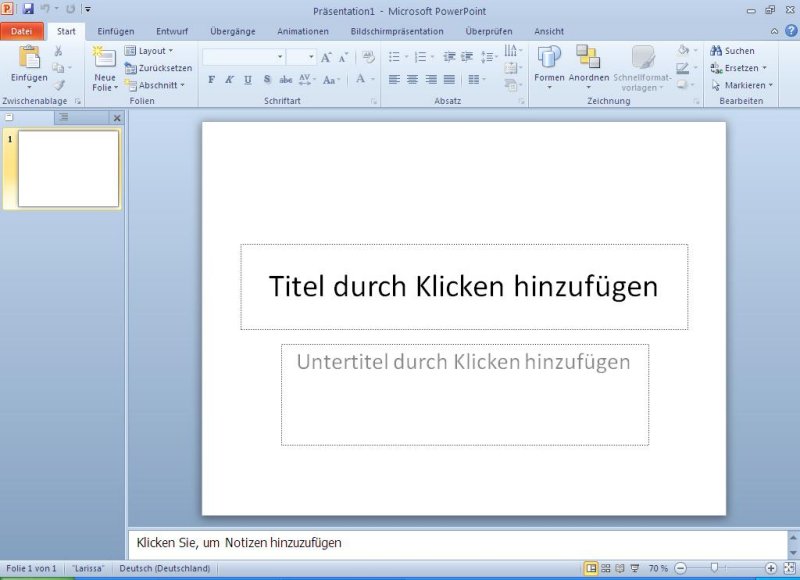Click the orange Datei button
Viewport: 800px width, 580px height.
(x=21, y=31)
